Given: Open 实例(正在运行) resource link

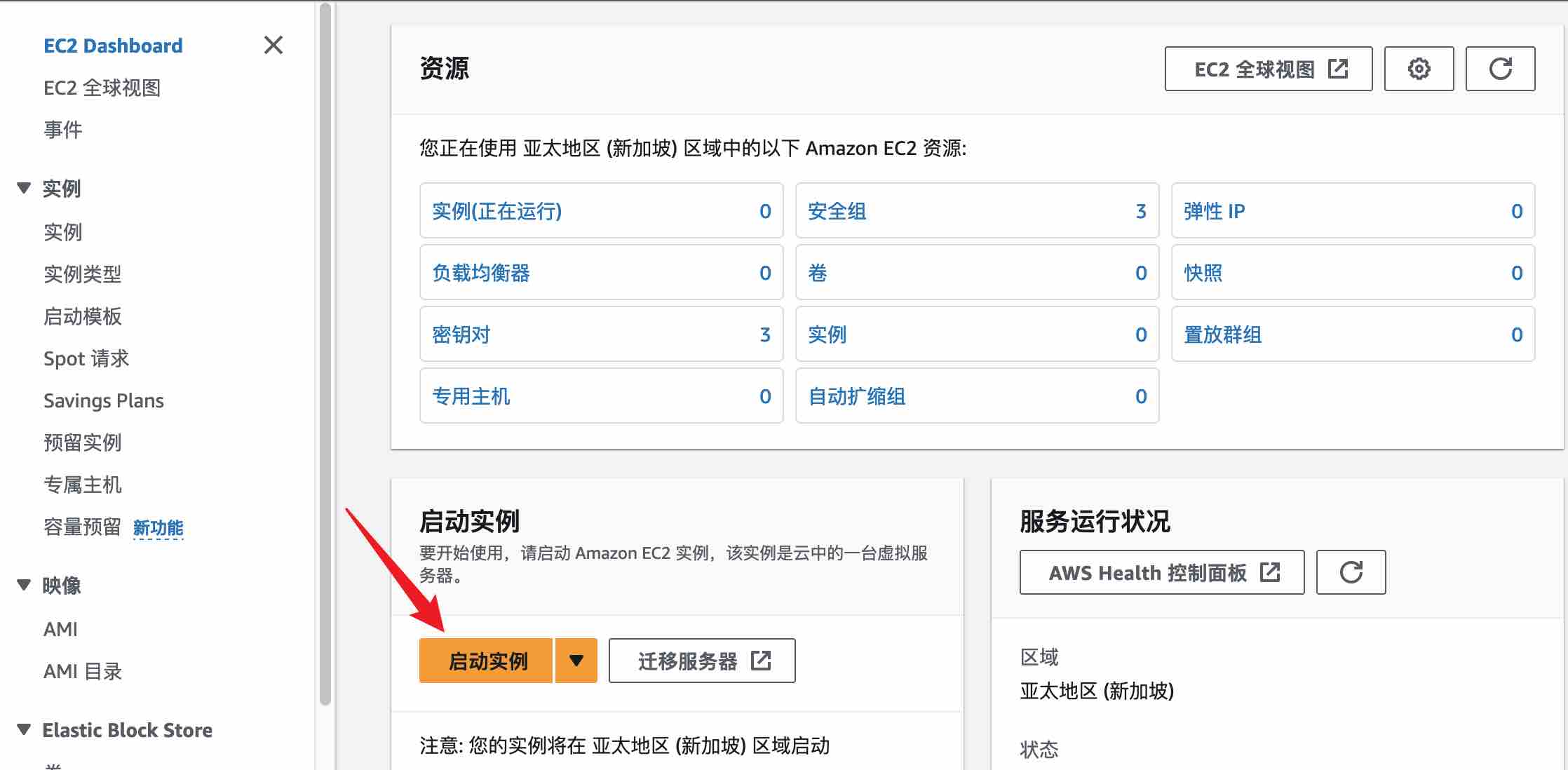Looking at the screenshot, I should [x=497, y=211].
